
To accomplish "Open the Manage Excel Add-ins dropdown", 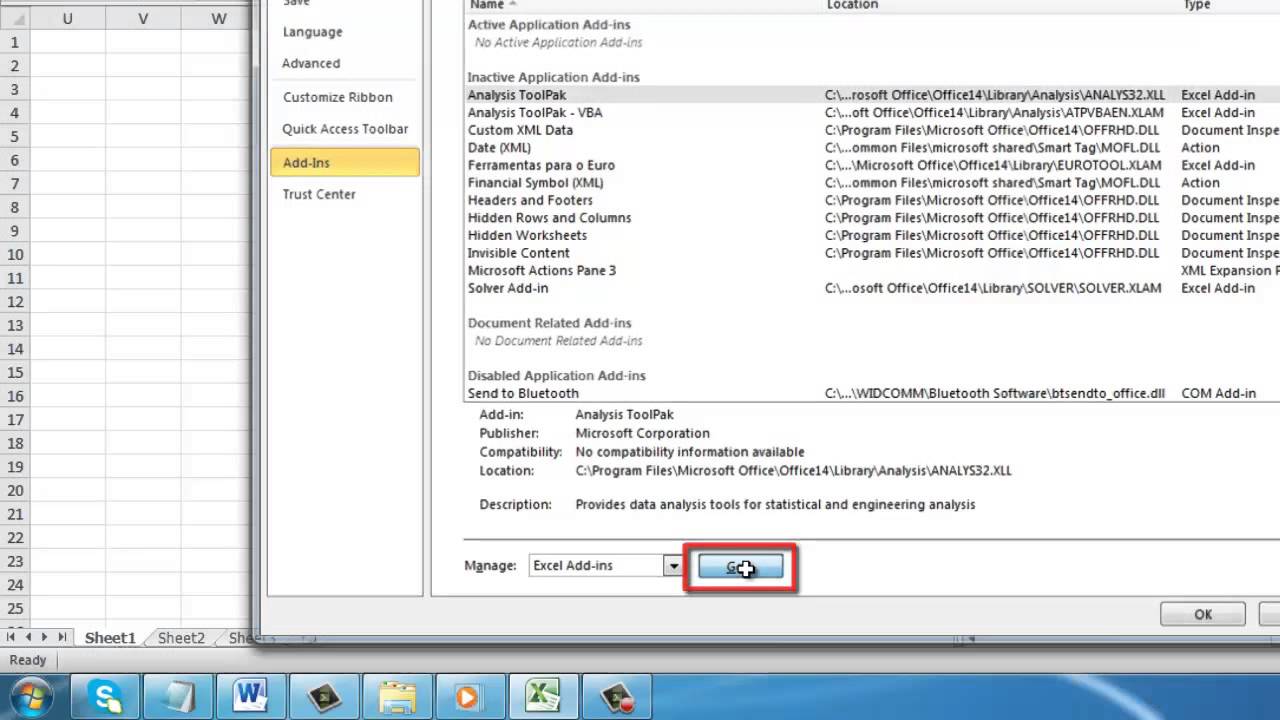I will [x=673, y=566].
